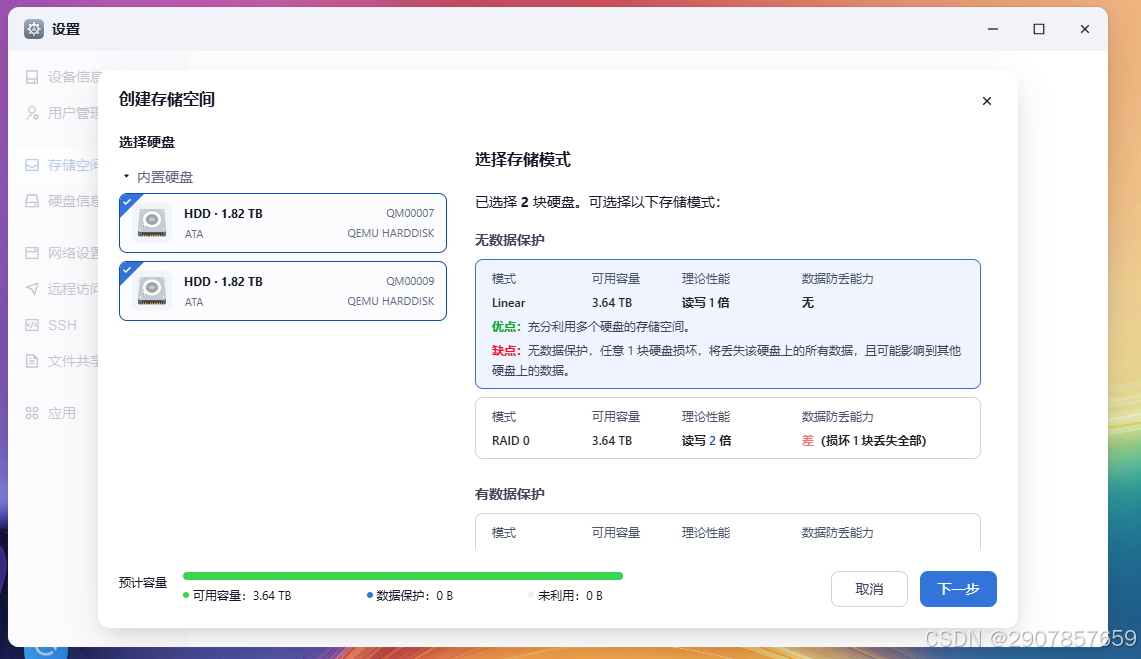
Task: Click the 缺点 description in Linear card
Action: (x=726, y=361)
